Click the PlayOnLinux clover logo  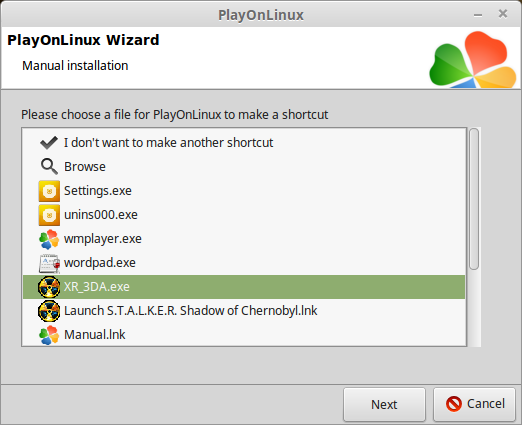pos(473,60)
